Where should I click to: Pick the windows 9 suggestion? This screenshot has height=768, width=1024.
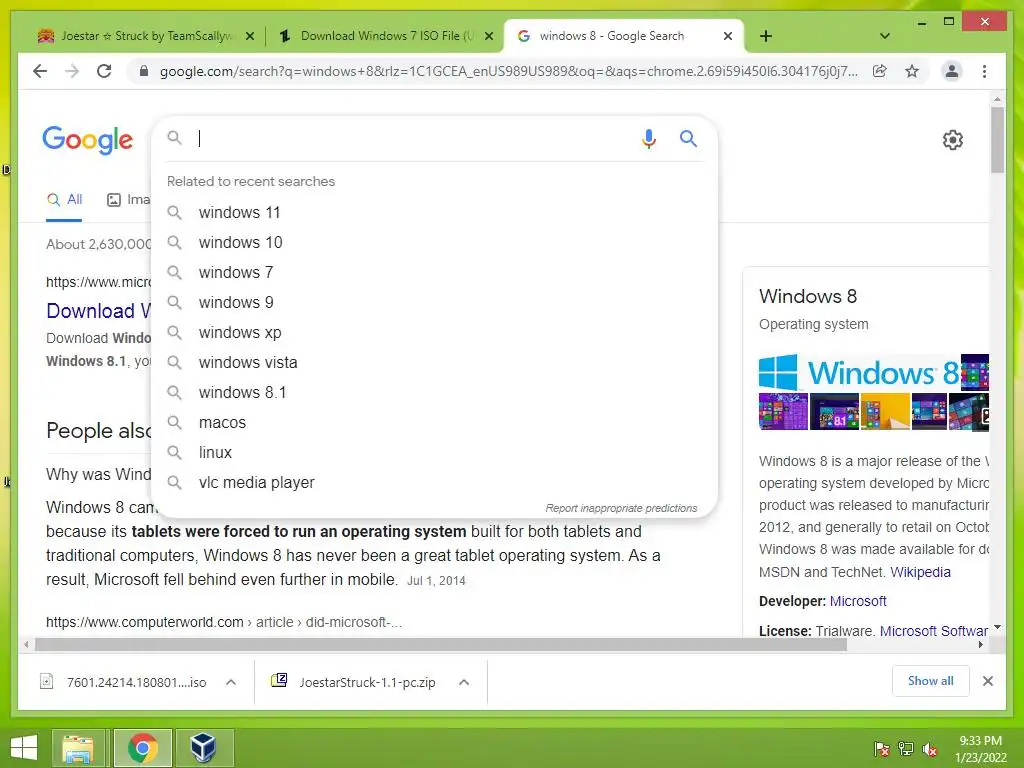click(x=434, y=302)
